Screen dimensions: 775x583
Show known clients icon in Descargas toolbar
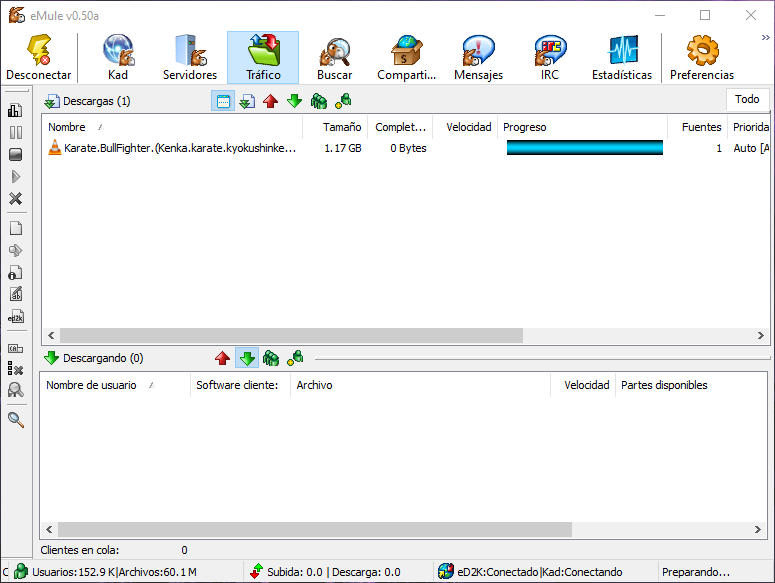(x=343, y=101)
